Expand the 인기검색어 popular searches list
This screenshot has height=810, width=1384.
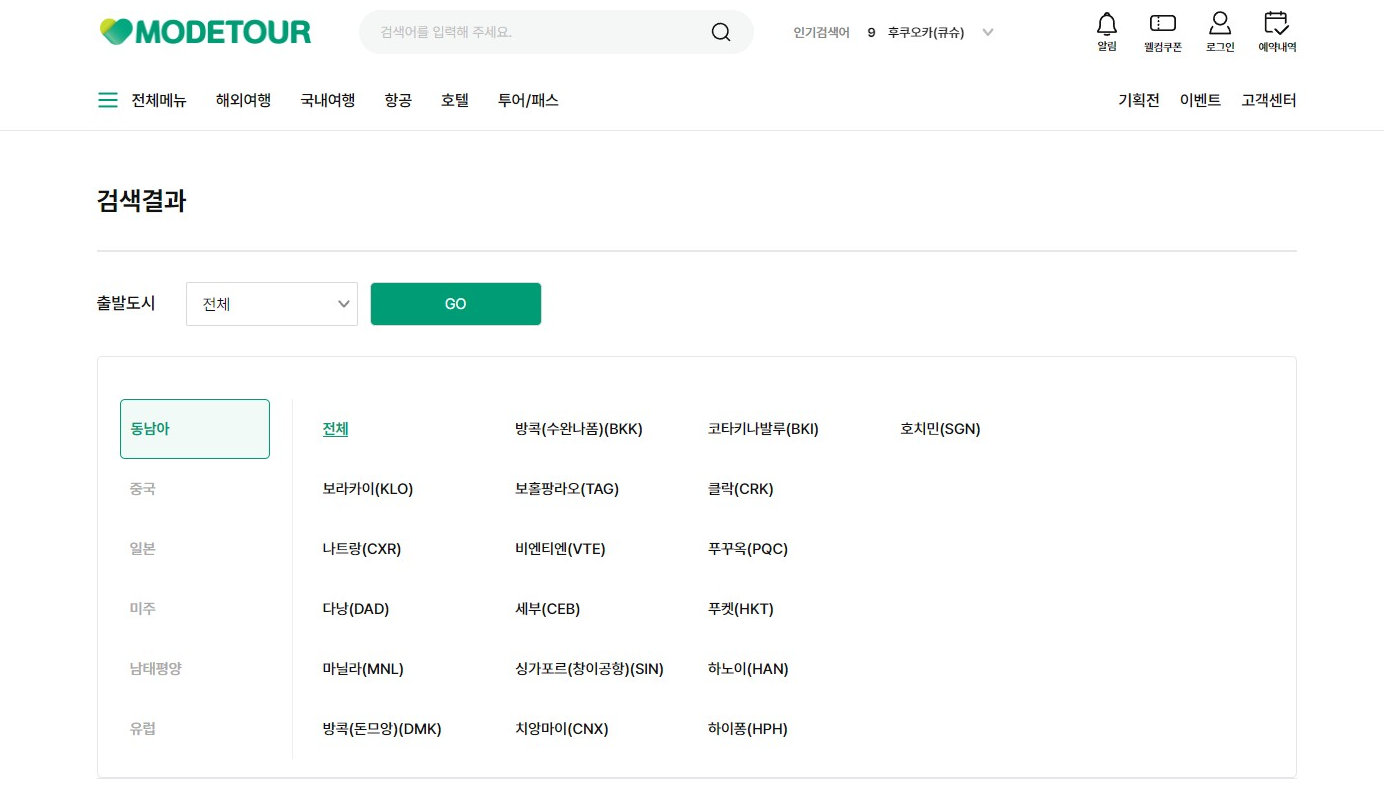988,32
